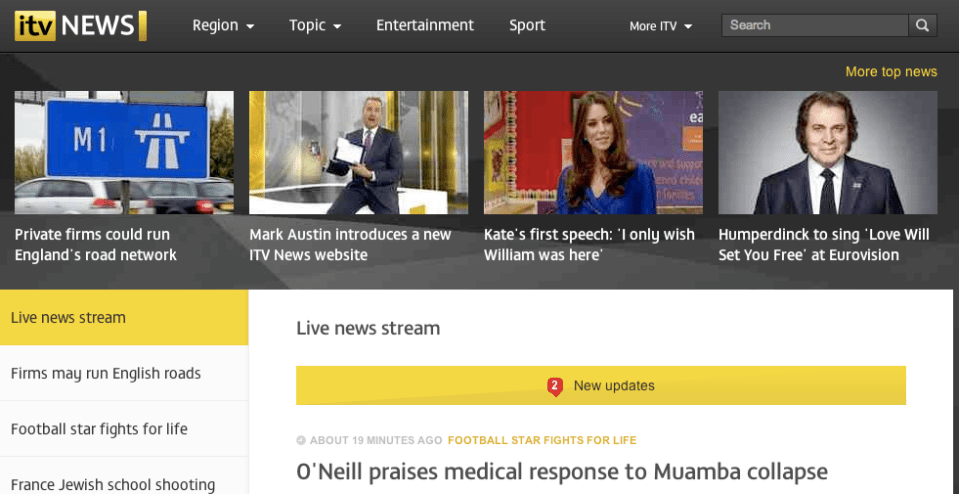Open the Humperdinck Eurovision photo
The width and height of the screenshot is (959, 494).
click(x=827, y=152)
